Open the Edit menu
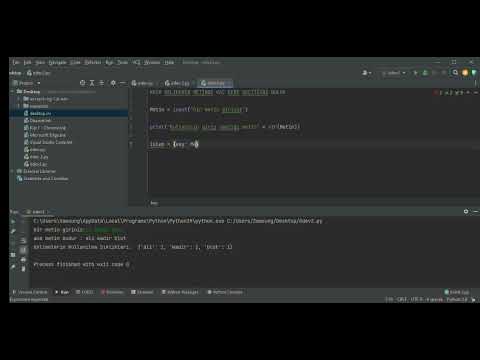Screen dimensions: 480x360 click(27, 62)
